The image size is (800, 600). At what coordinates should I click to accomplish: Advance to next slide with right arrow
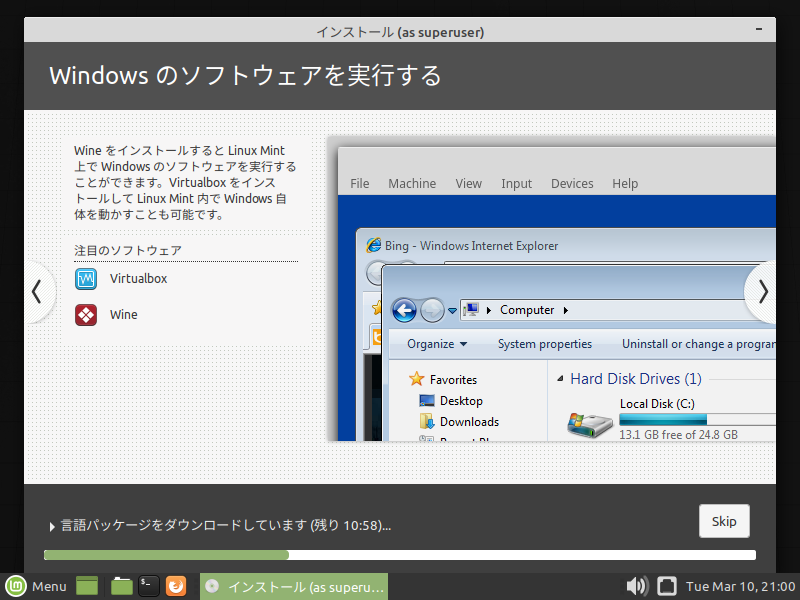[x=762, y=292]
